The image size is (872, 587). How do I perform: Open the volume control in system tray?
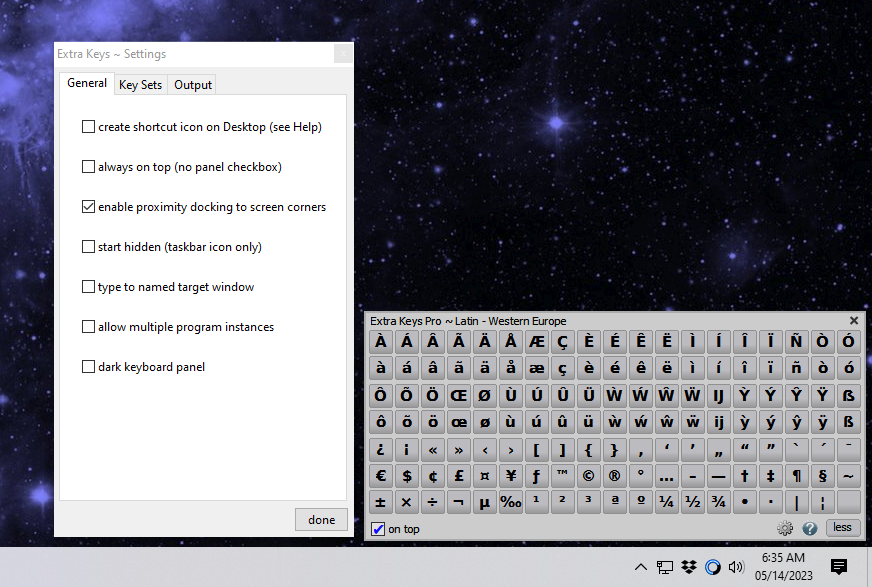tap(736, 567)
